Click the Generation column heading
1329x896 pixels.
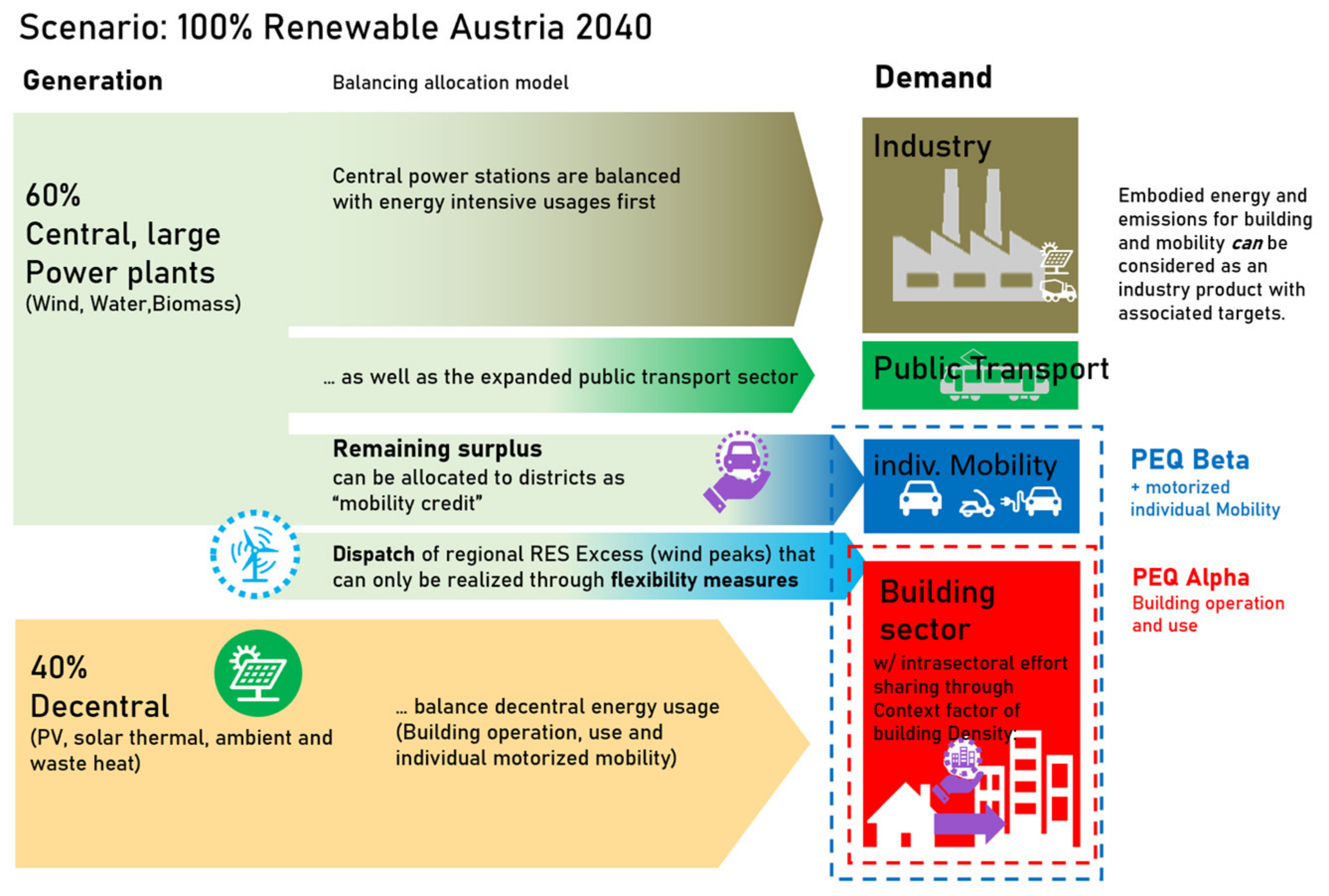(92, 80)
